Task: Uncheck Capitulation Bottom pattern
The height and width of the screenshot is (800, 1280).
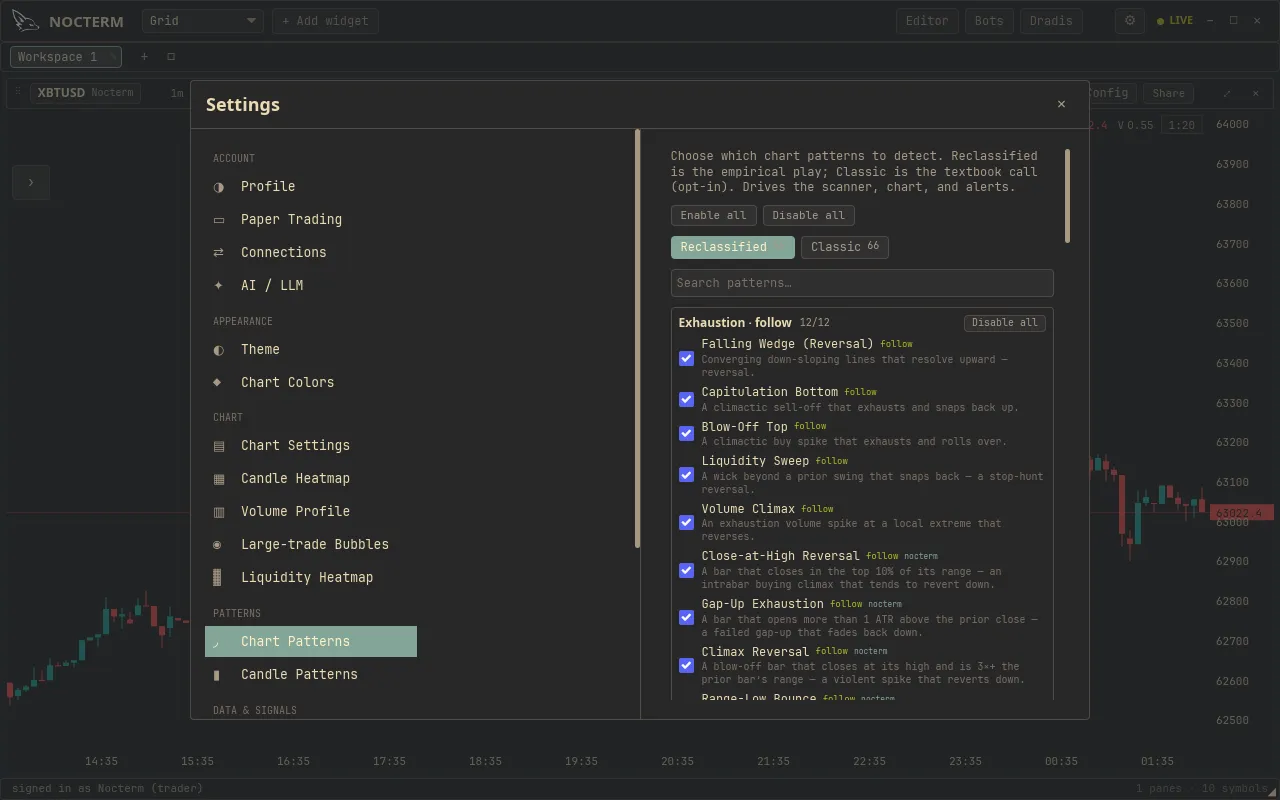Action: [x=686, y=399]
